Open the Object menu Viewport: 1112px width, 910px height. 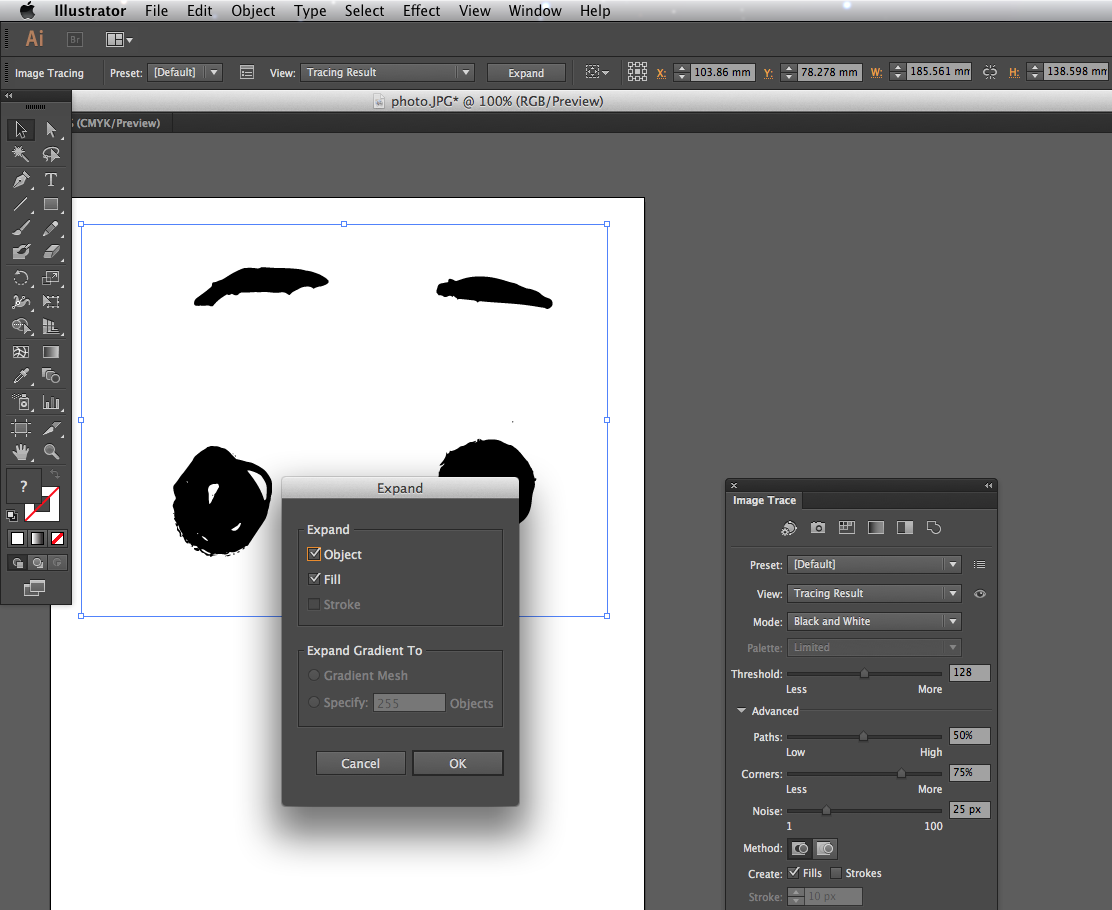(253, 11)
